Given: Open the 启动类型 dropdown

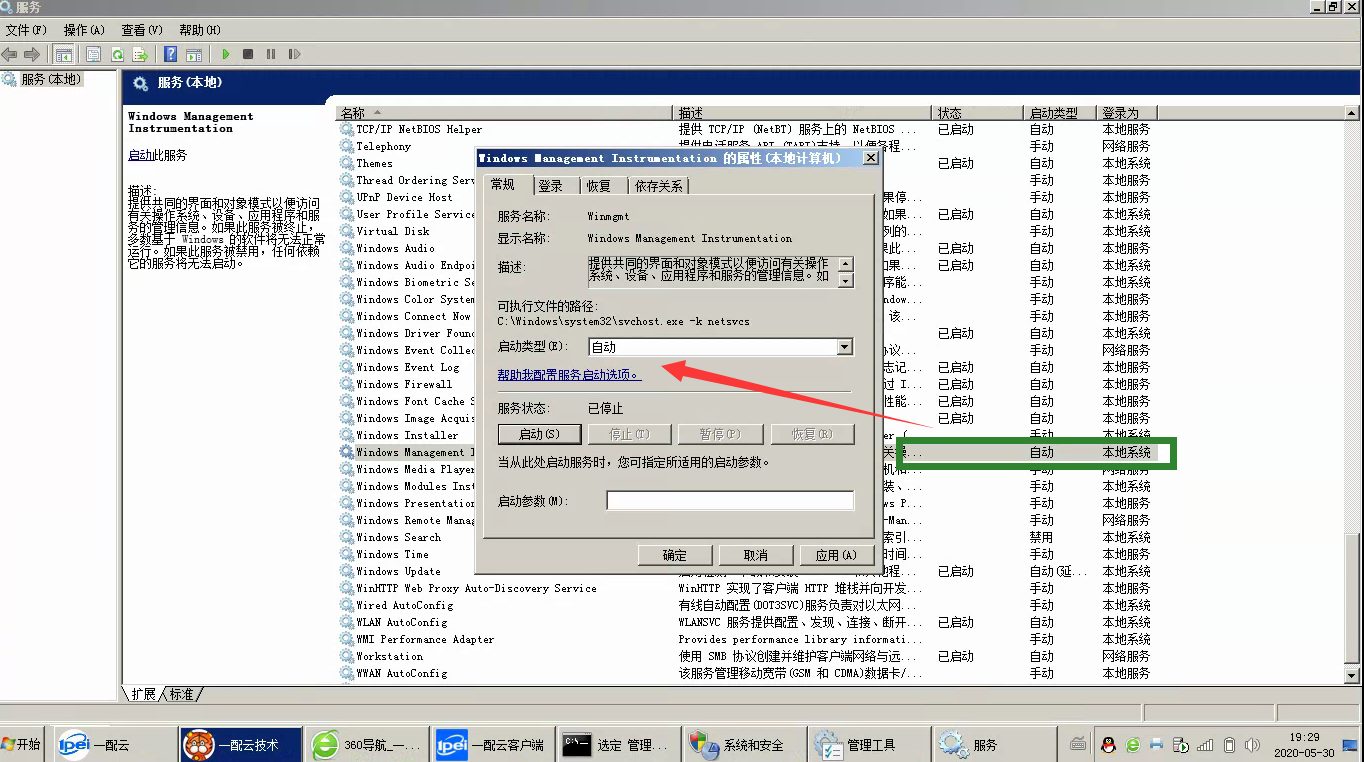Looking at the screenshot, I should click(845, 347).
